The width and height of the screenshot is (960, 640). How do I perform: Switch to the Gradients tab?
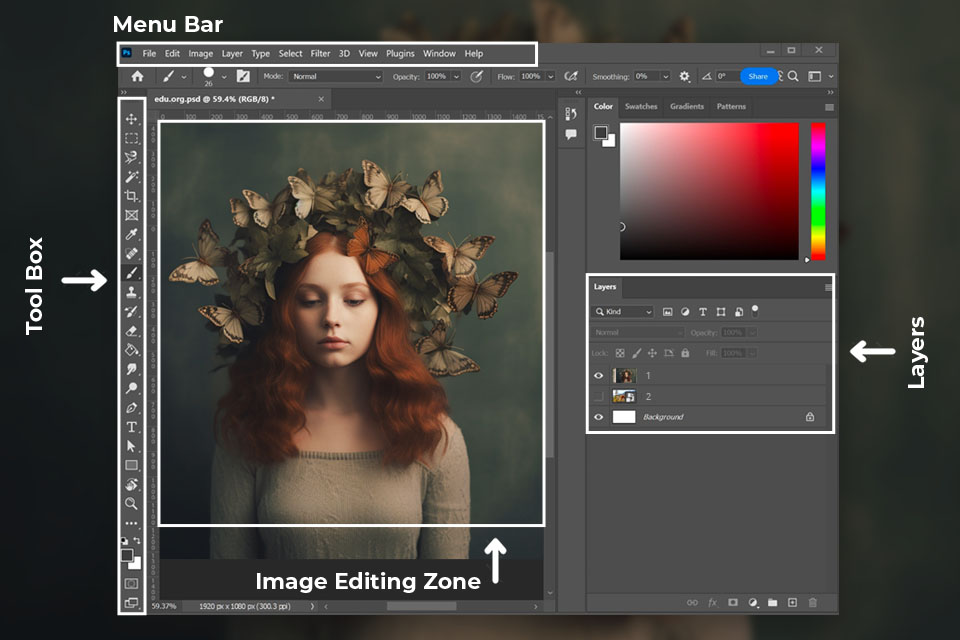[x=687, y=107]
